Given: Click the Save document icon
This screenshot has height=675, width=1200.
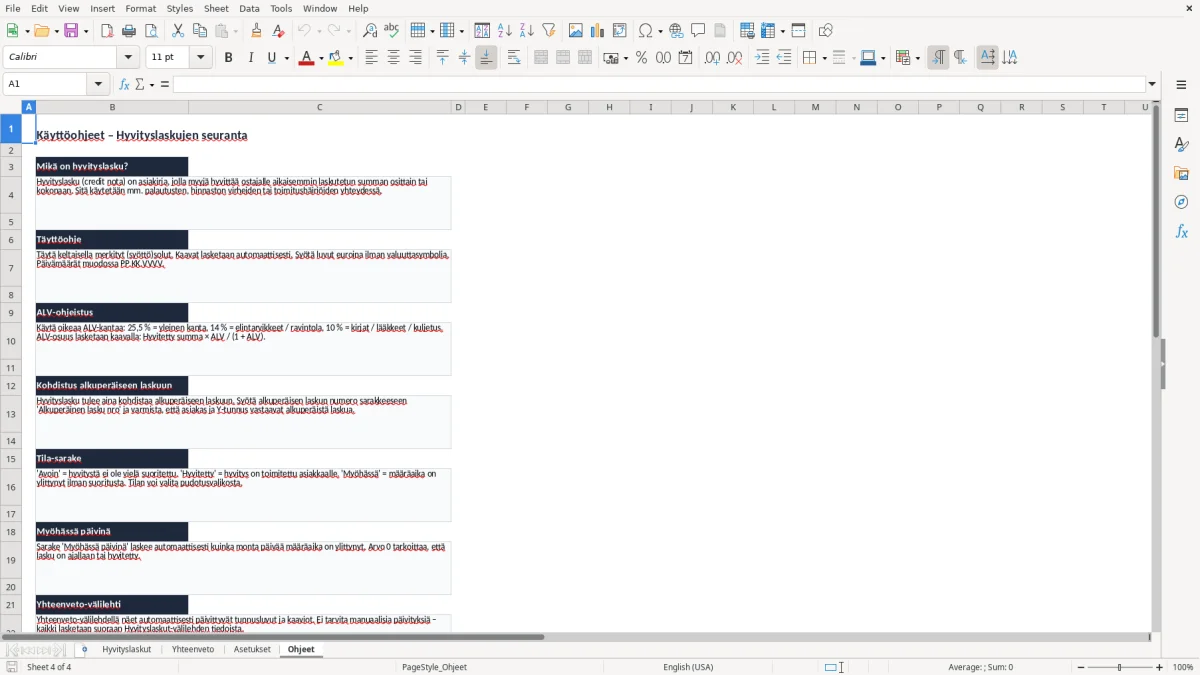Looking at the screenshot, I should [x=70, y=31].
